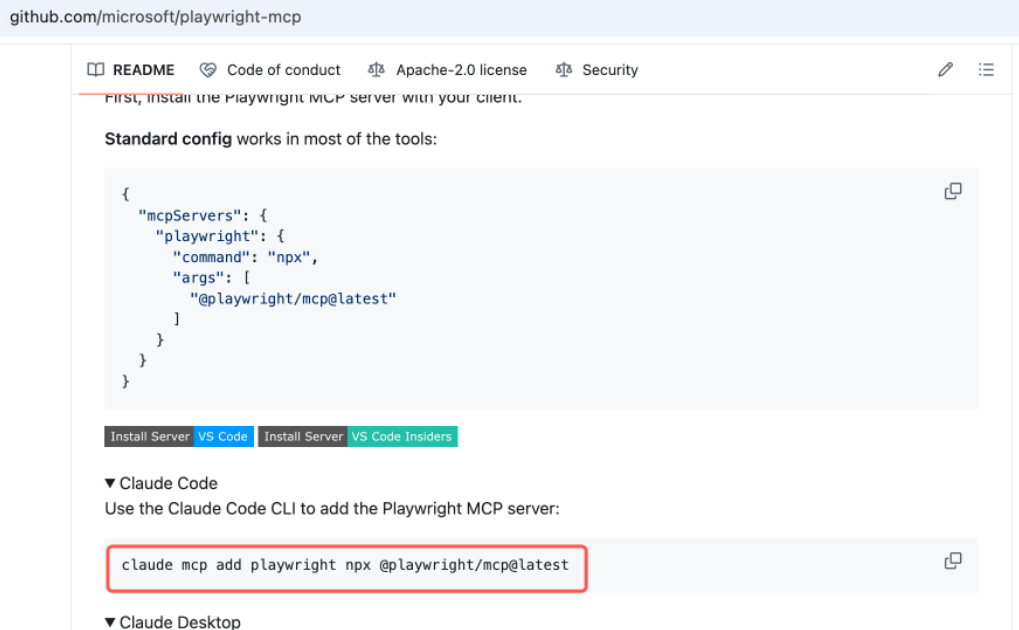This screenshot has height=630, width=1019.
Task: Open the README tab
Action: coord(131,70)
